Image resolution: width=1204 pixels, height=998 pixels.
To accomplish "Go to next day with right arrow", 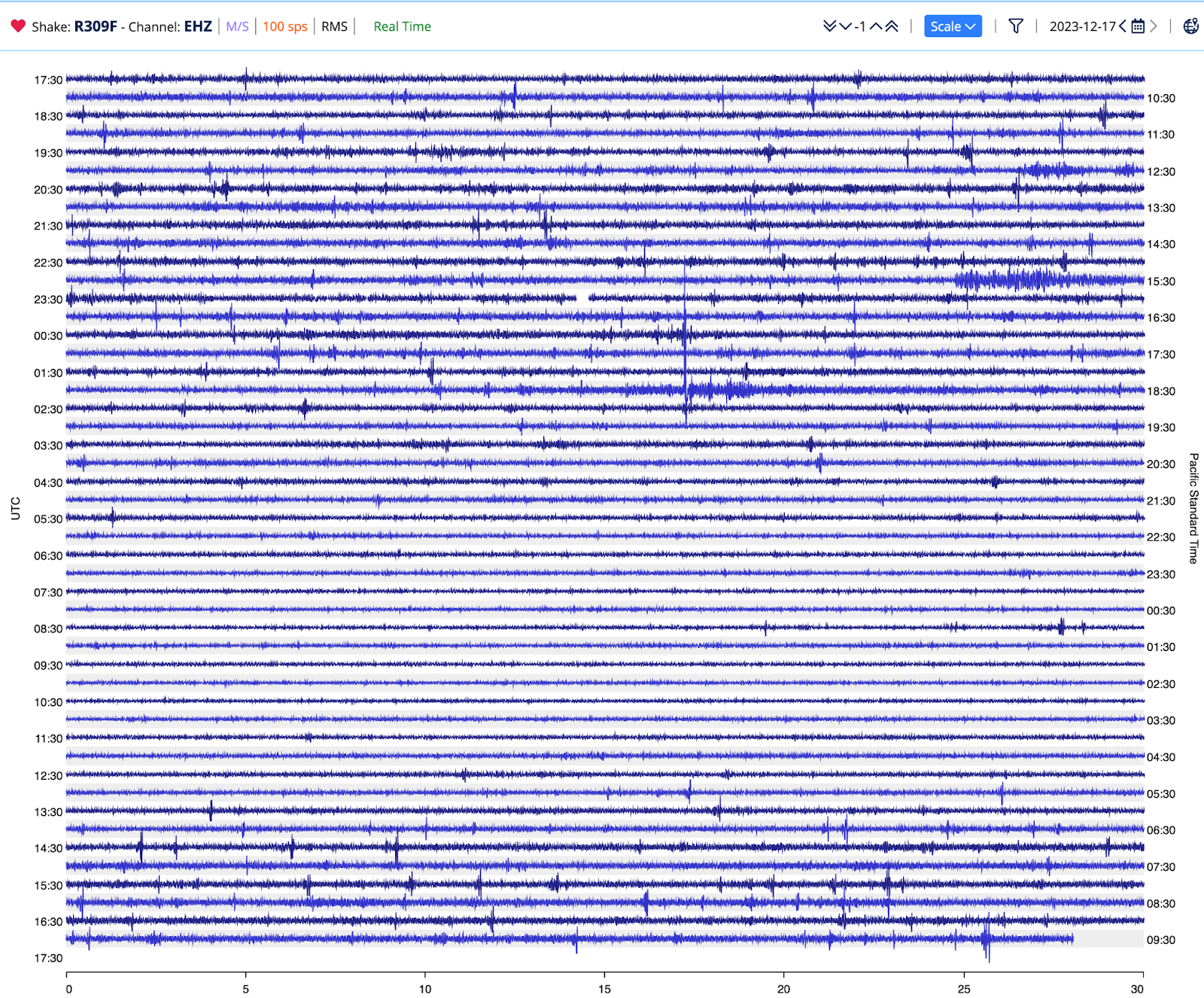I will (x=1153, y=26).
